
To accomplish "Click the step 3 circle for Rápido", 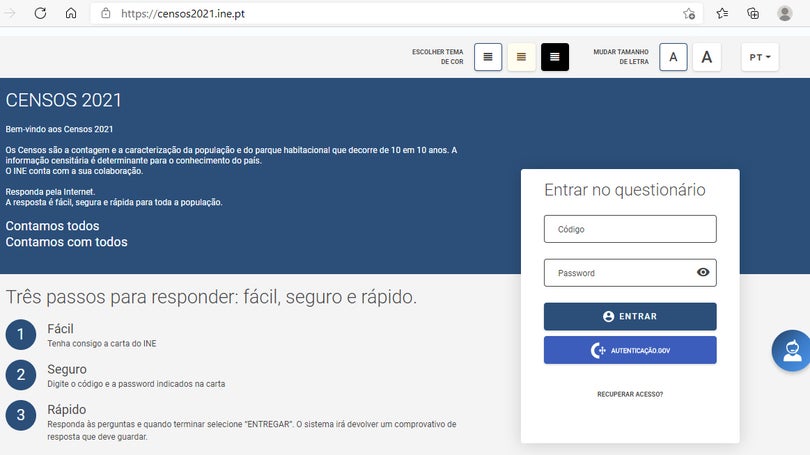I will [21, 415].
